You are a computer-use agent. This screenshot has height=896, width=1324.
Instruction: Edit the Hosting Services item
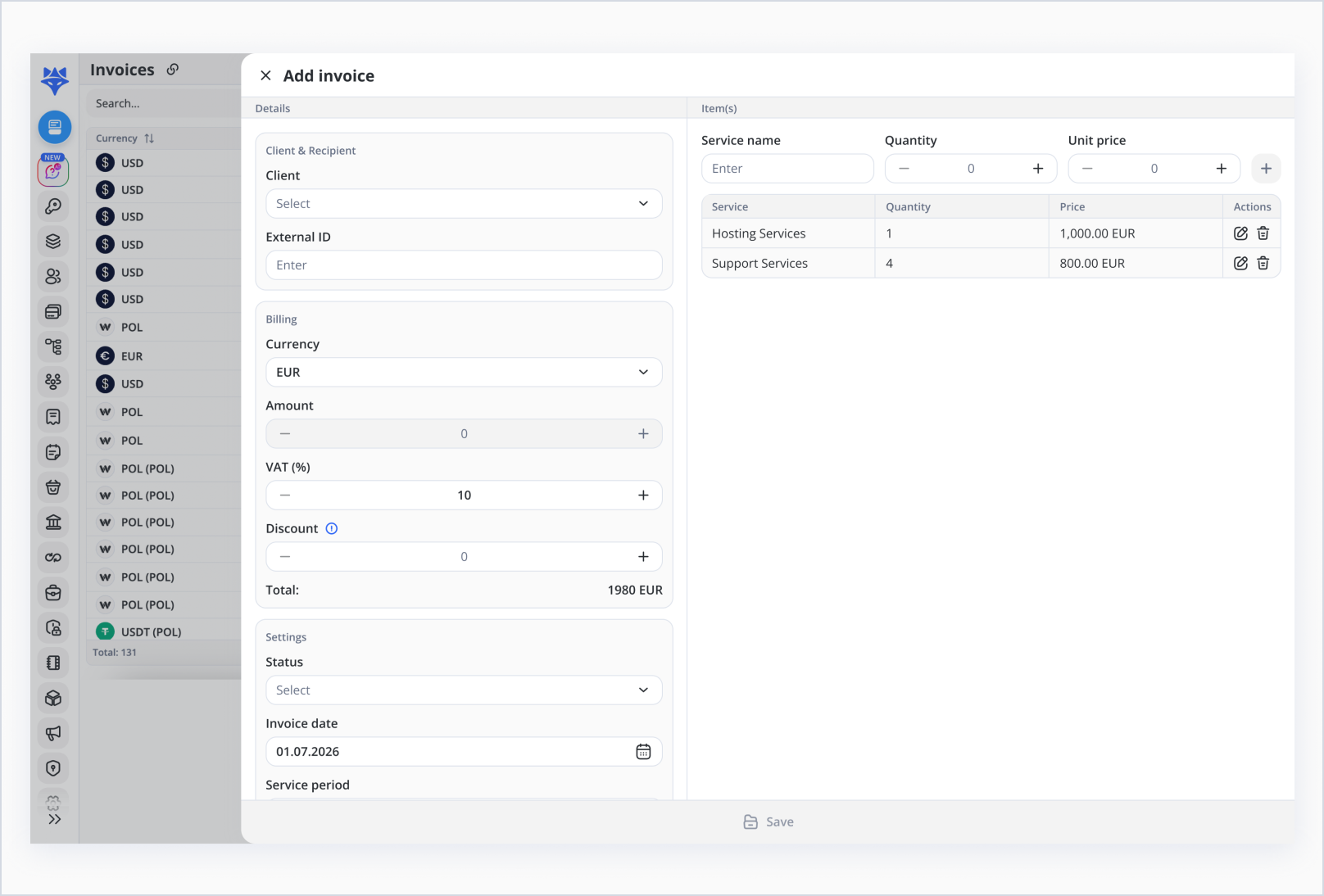(x=1240, y=233)
